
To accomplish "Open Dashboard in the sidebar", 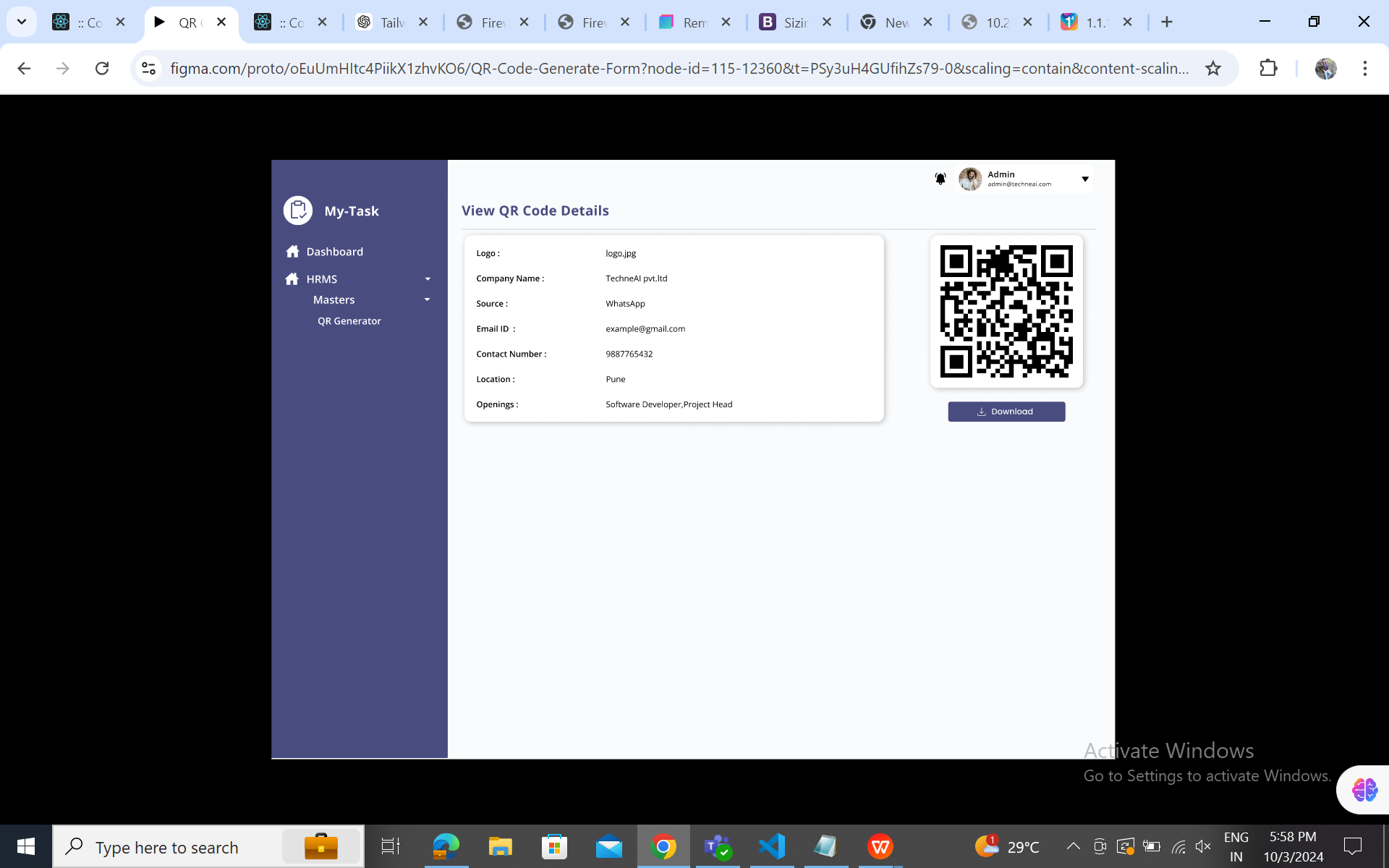I will (334, 251).
